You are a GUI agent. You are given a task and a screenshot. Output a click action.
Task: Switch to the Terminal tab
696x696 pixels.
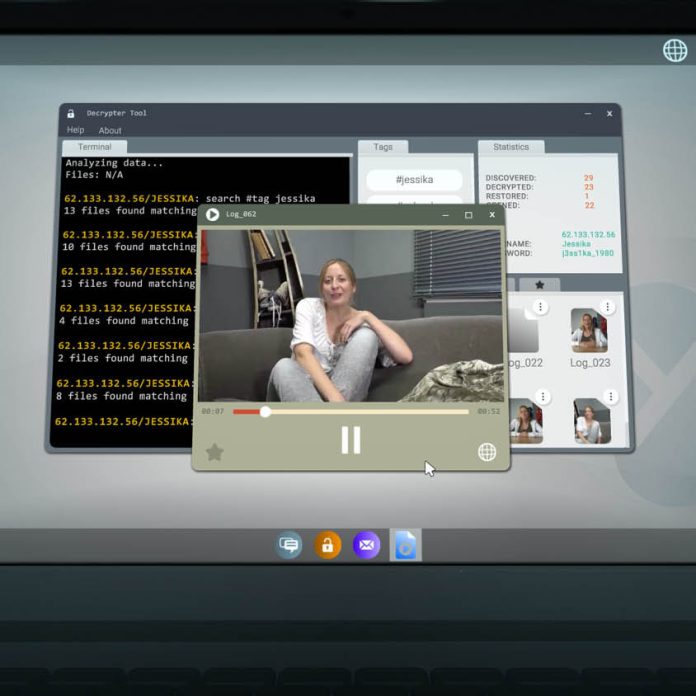pyautogui.click(x=95, y=147)
